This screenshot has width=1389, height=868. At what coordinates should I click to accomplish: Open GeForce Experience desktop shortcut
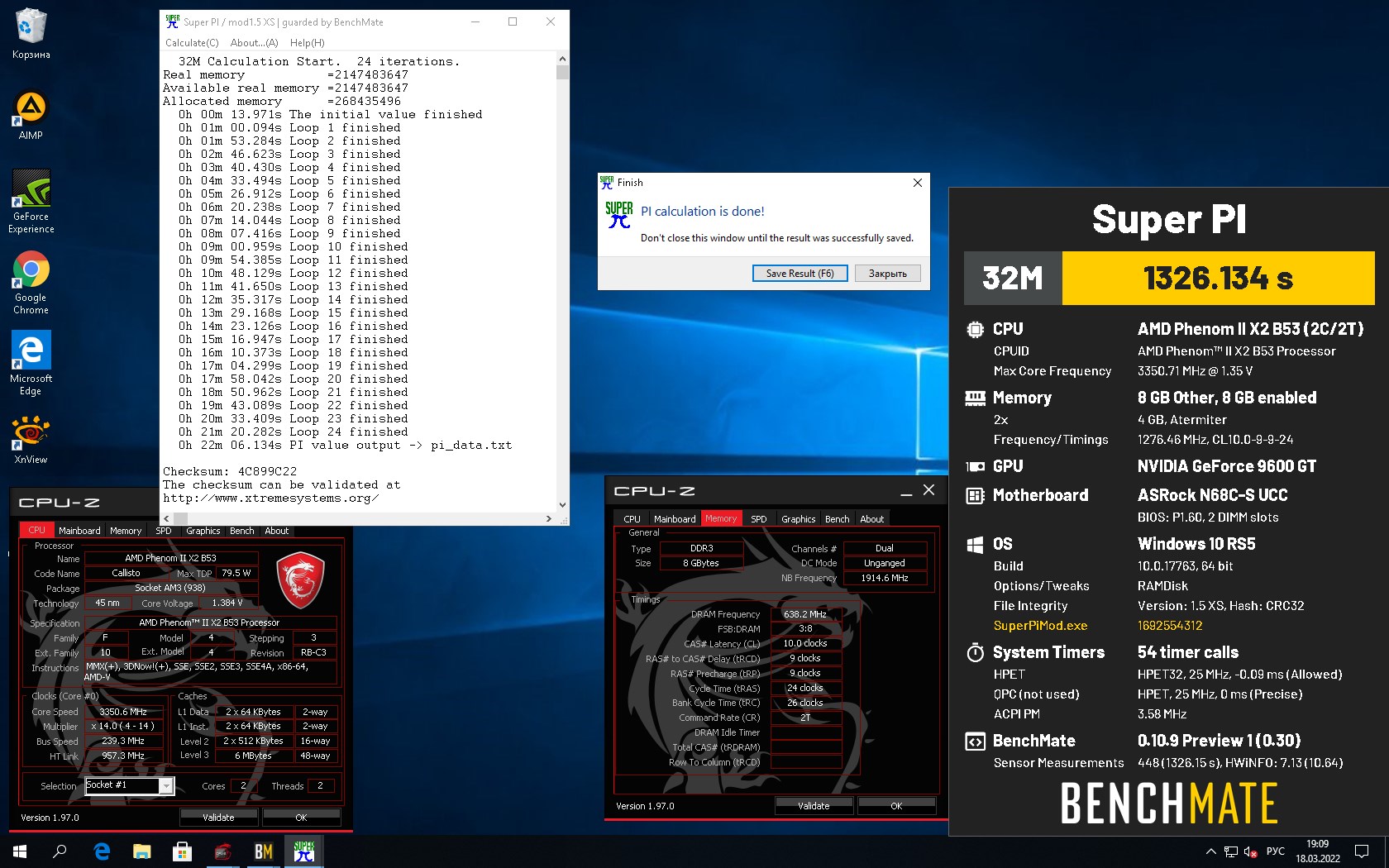31,202
